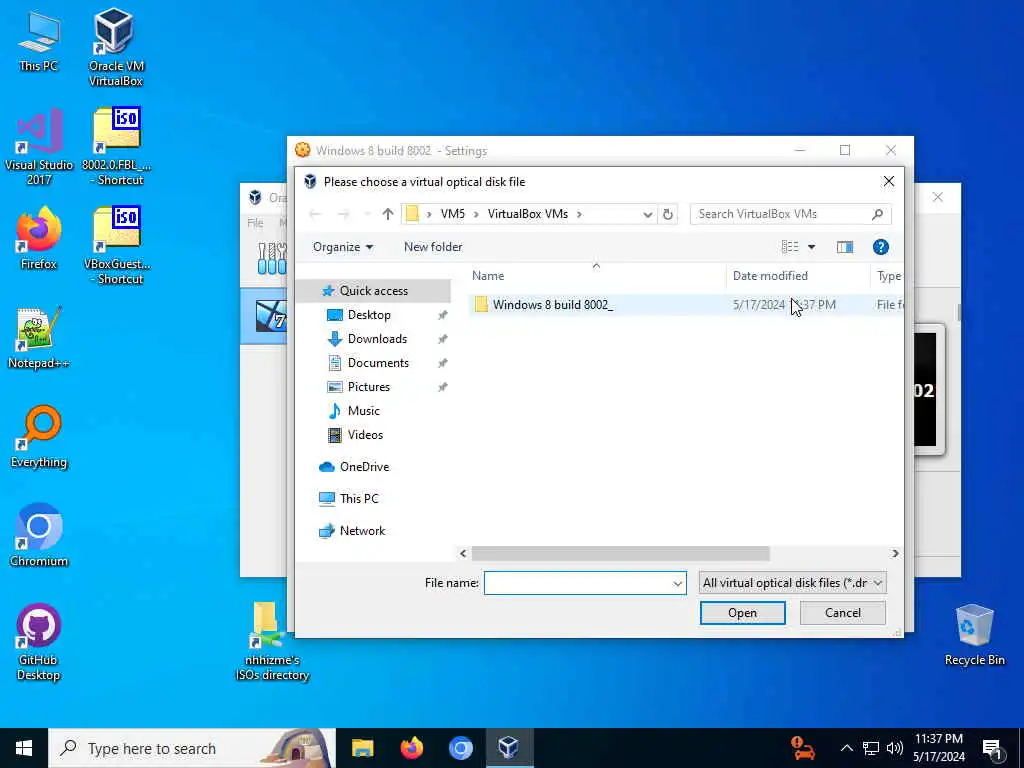Expand the File name history dropdown

point(677,583)
